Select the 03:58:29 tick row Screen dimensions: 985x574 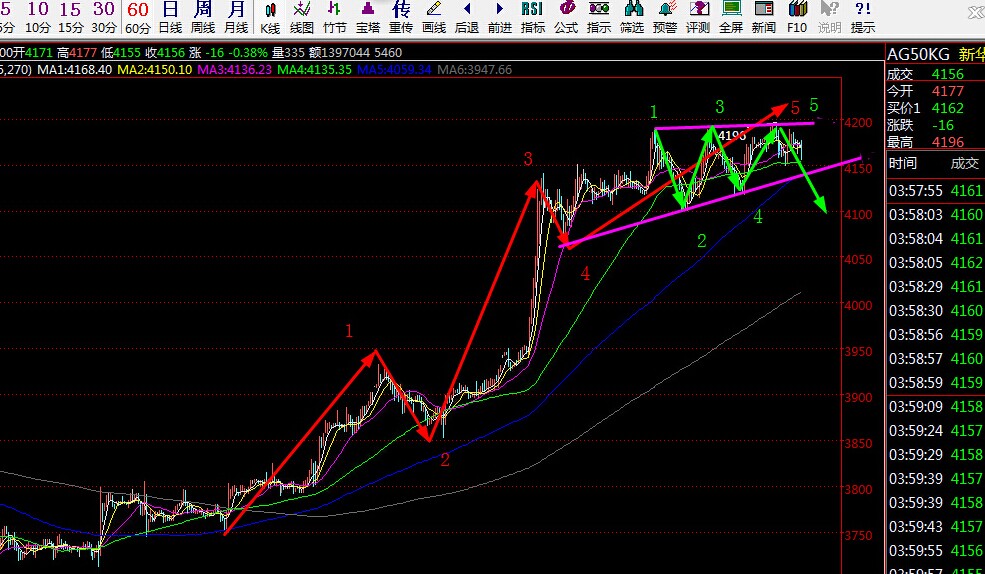[x=935, y=286]
